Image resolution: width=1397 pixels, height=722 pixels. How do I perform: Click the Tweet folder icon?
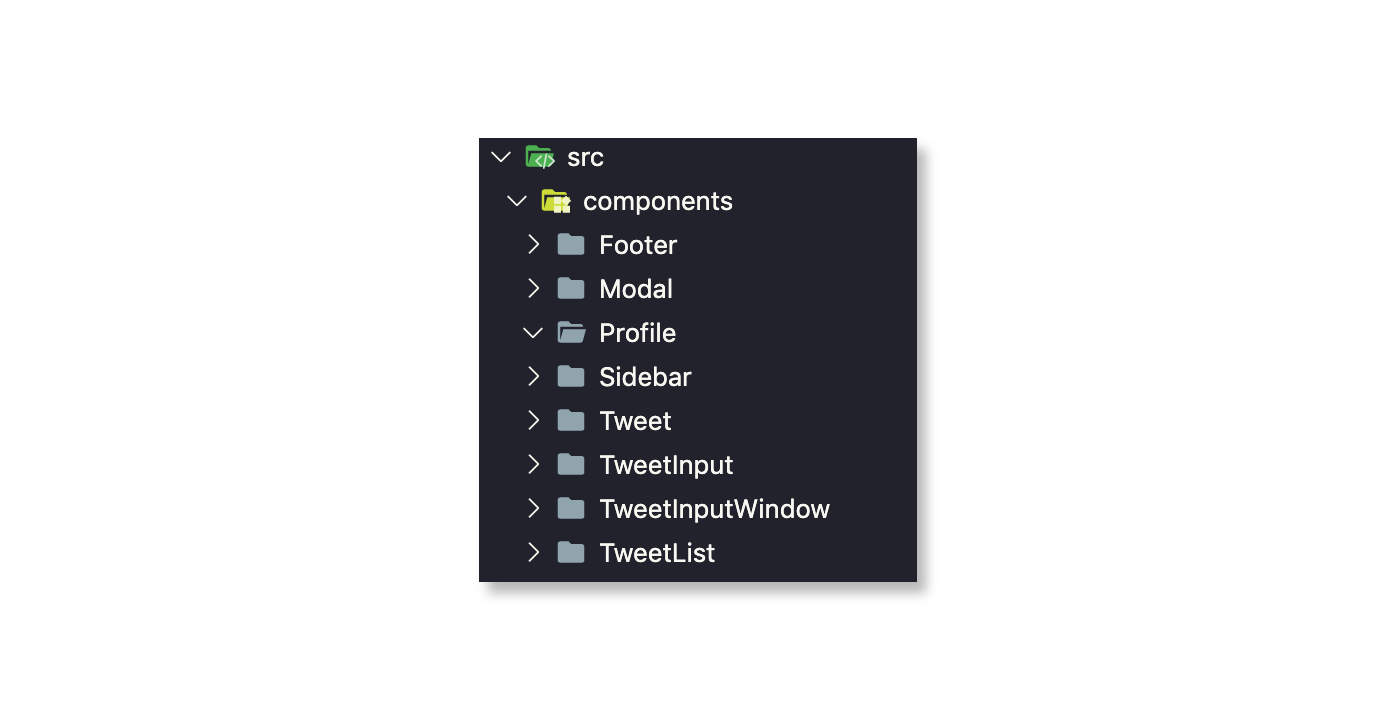[571, 421]
